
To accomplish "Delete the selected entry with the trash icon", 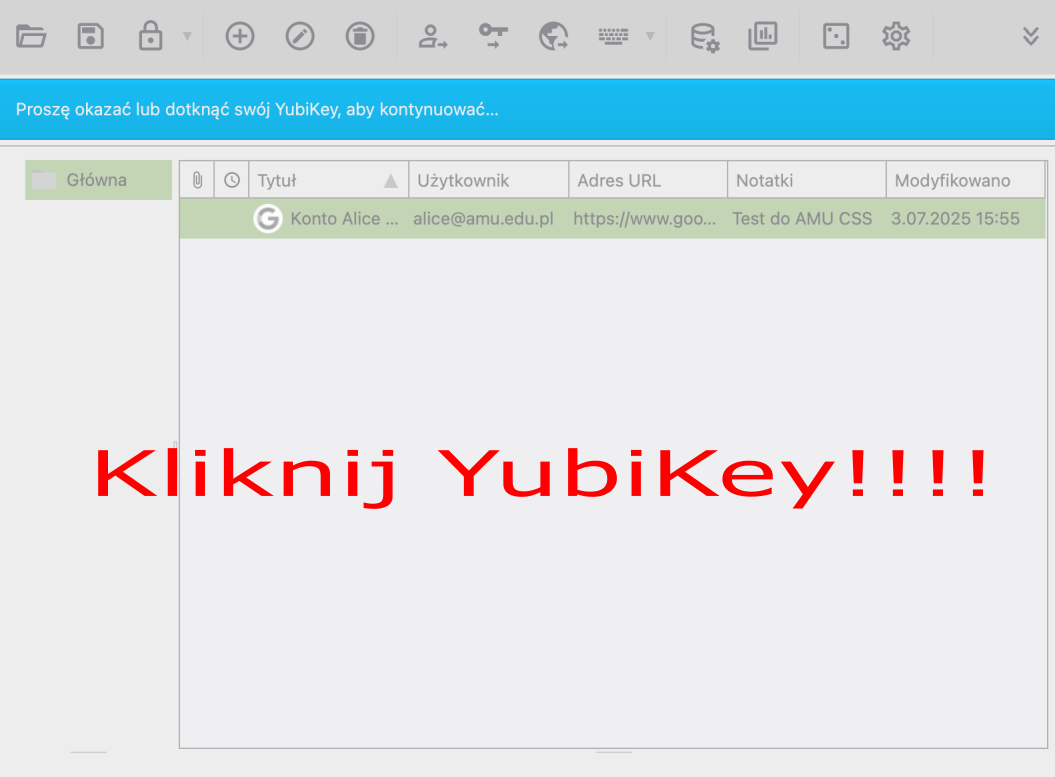I will point(360,37).
